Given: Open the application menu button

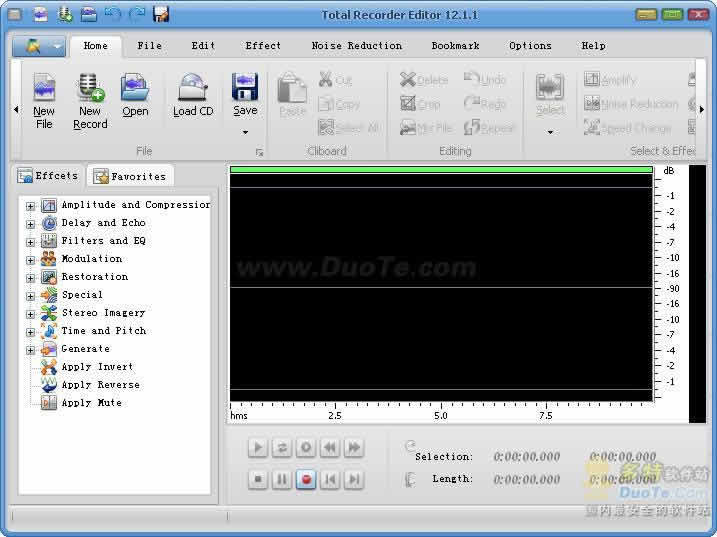Looking at the screenshot, I should [x=39, y=46].
